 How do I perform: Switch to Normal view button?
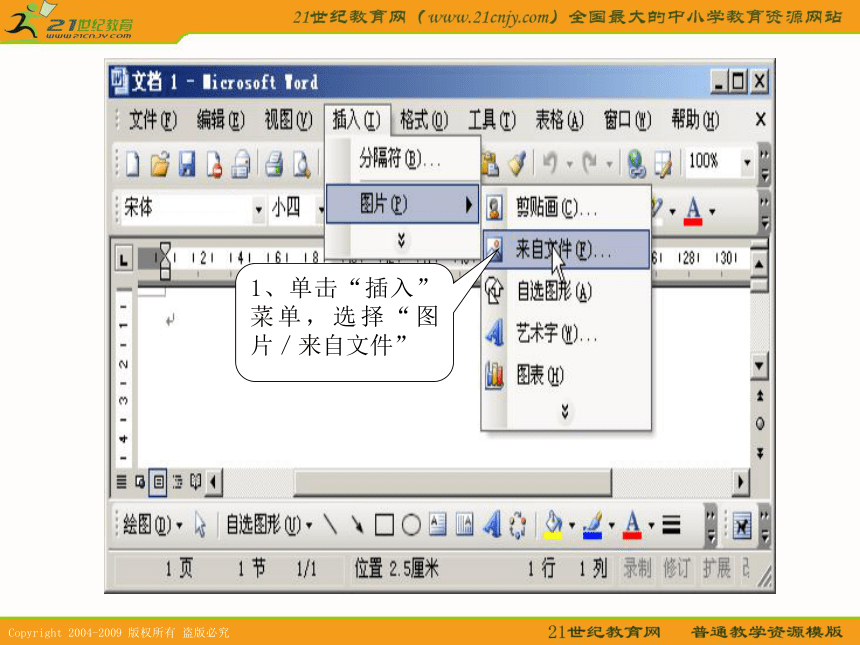[x=121, y=482]
